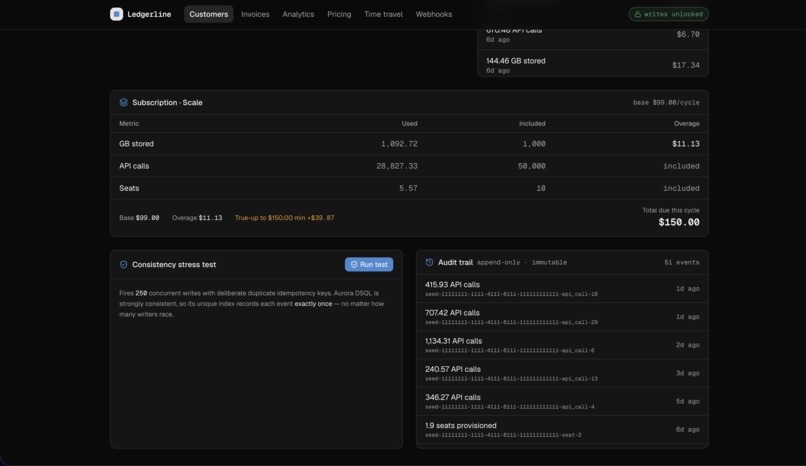Click the 50,000 included value
This screenshot has height=466, width=806.
(x=532, y=166)
